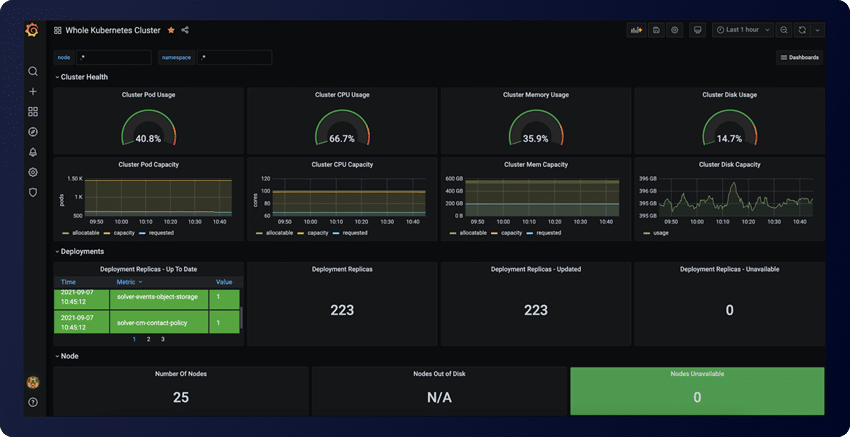Go to table page 1

tap(134, 339)
